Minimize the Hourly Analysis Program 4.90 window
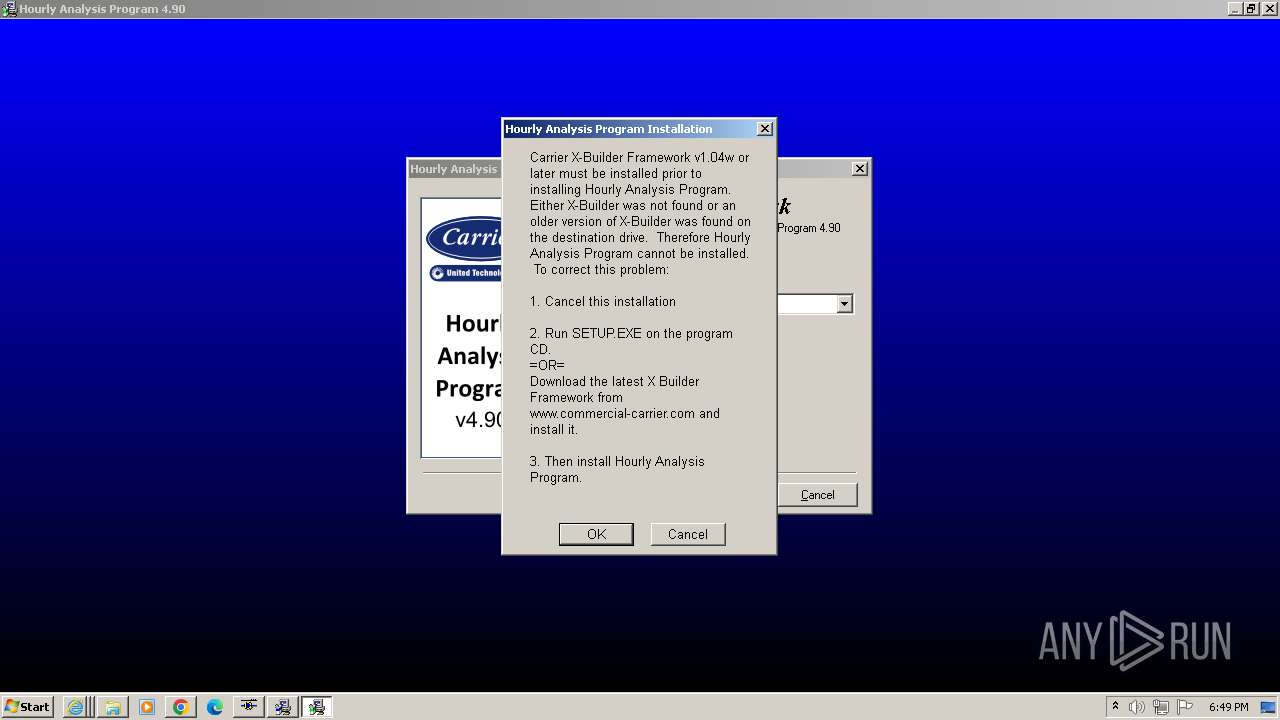Viewport: 1280px width, 720px height. coord(1235,9)
